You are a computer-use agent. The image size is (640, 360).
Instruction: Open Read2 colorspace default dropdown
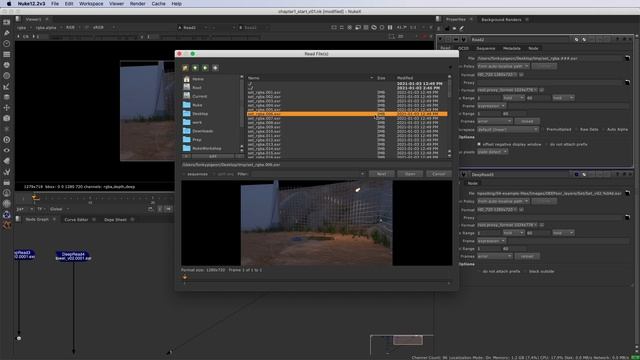point(508,129)
